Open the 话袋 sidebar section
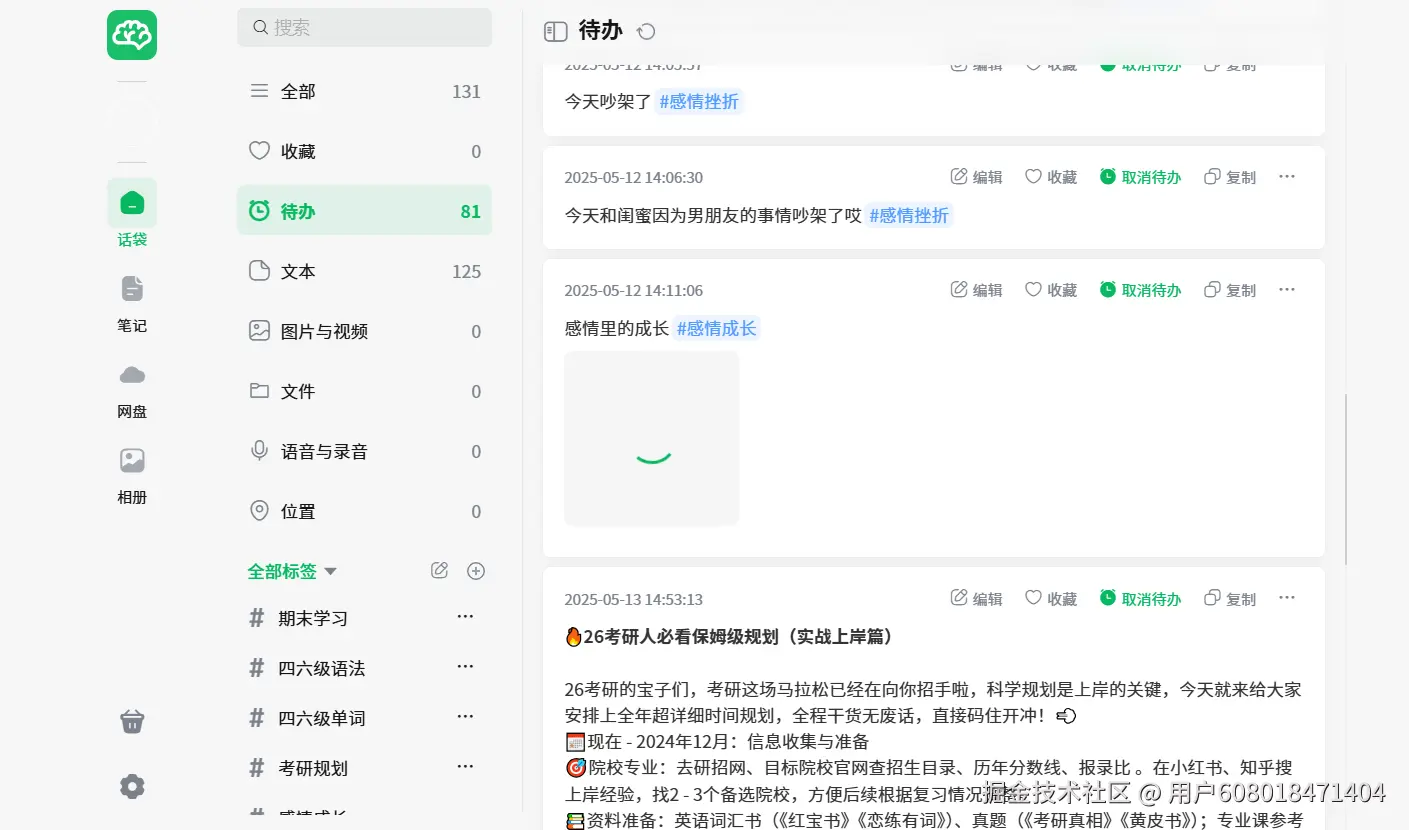This screenshot has height=830, width=1409. click(x=132, y=214)
